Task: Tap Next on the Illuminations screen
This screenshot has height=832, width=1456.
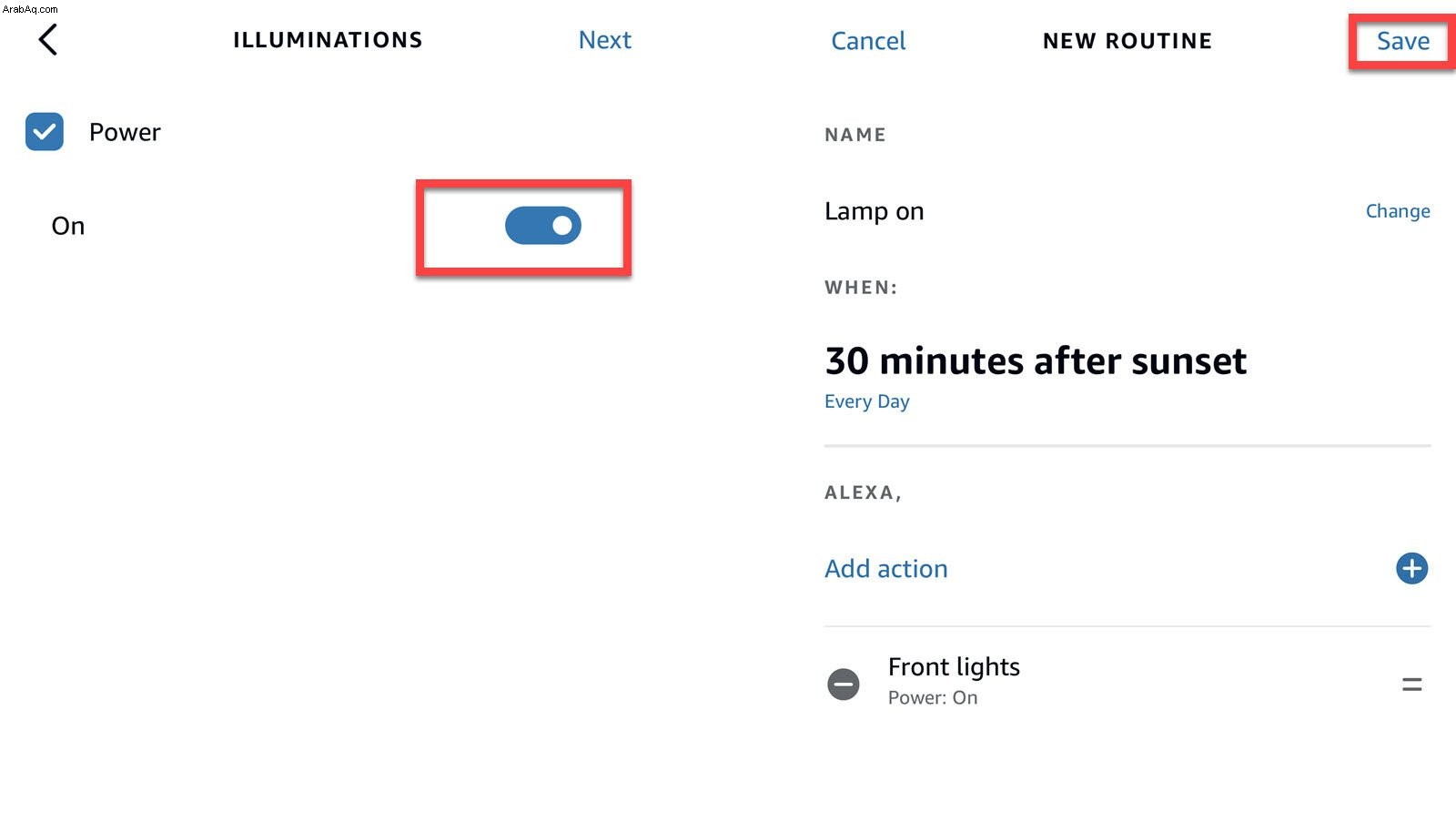Action: click(605, 40)
